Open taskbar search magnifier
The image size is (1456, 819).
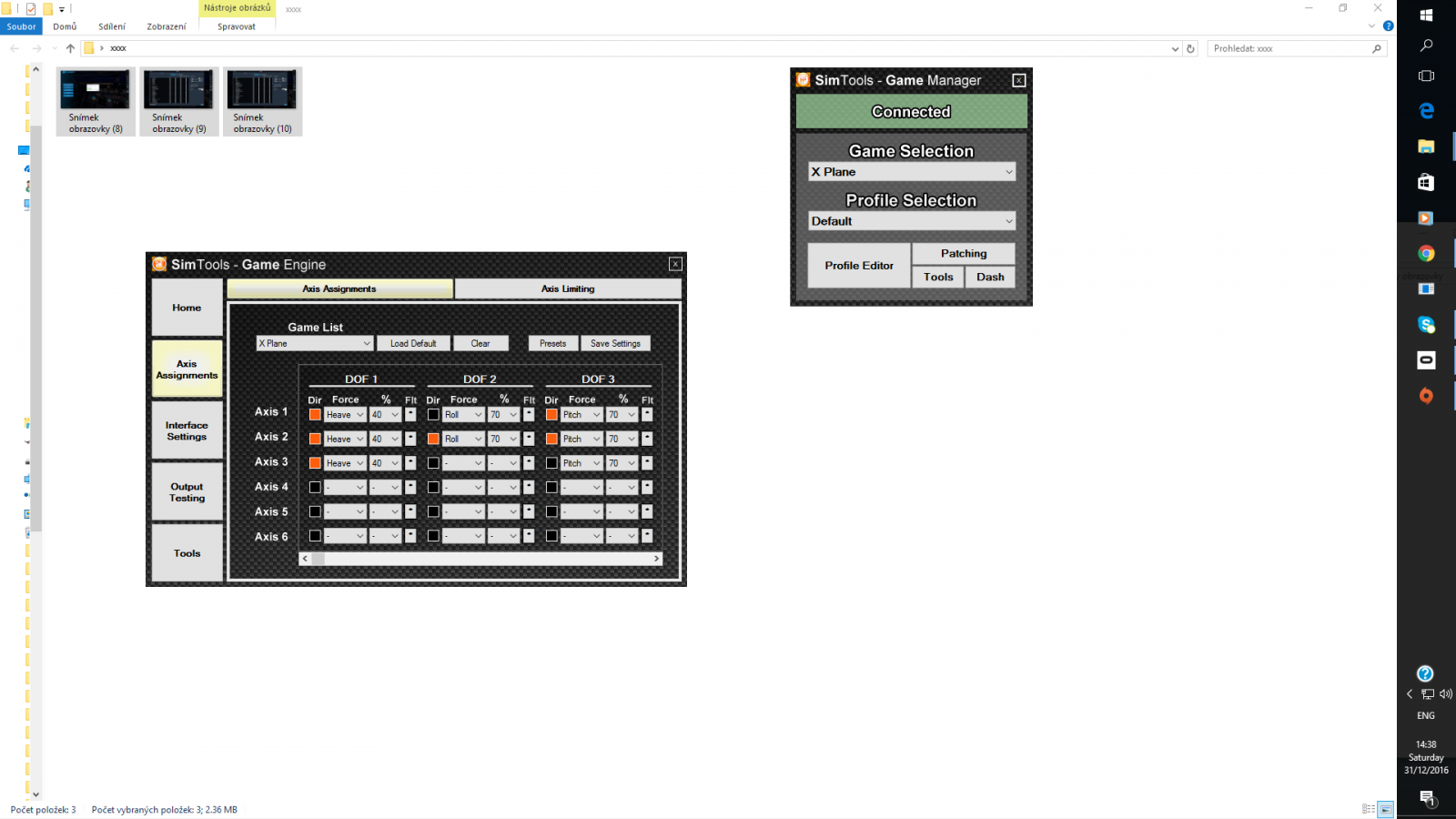[x=1426, y=45]
